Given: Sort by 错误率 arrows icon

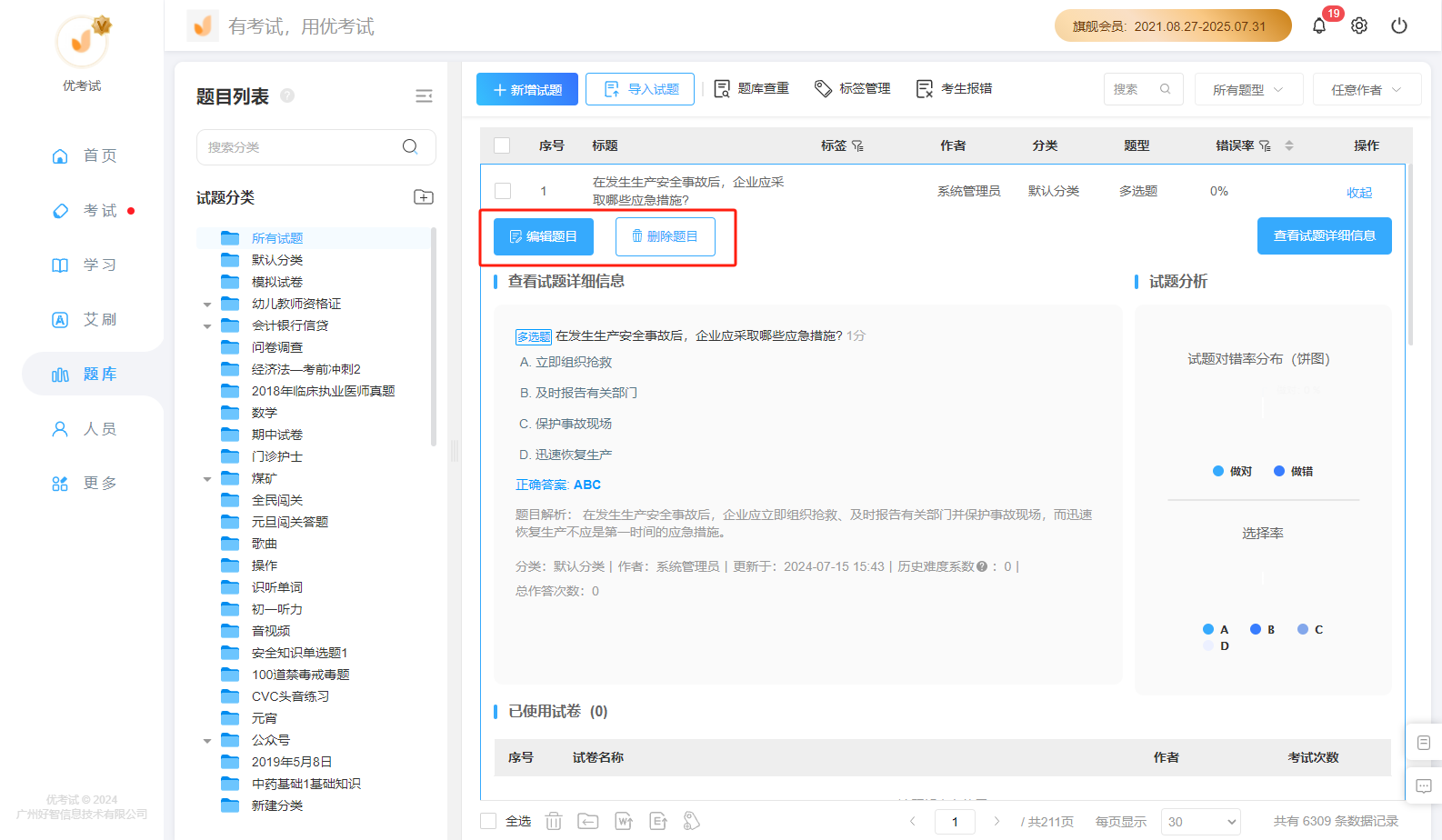Looking at the screenshot, I should point(1289,145).
